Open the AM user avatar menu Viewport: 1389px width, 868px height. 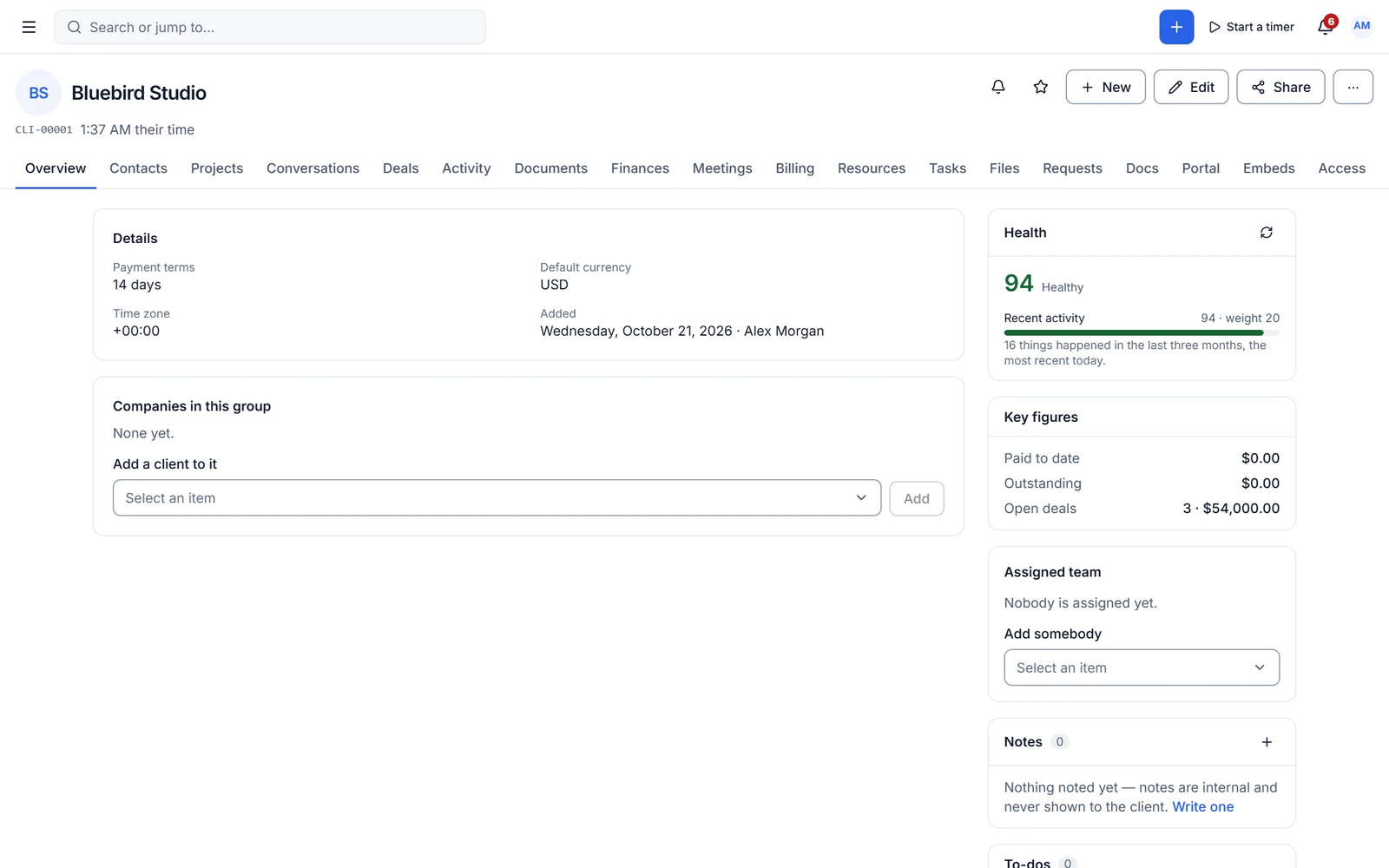1362,26
